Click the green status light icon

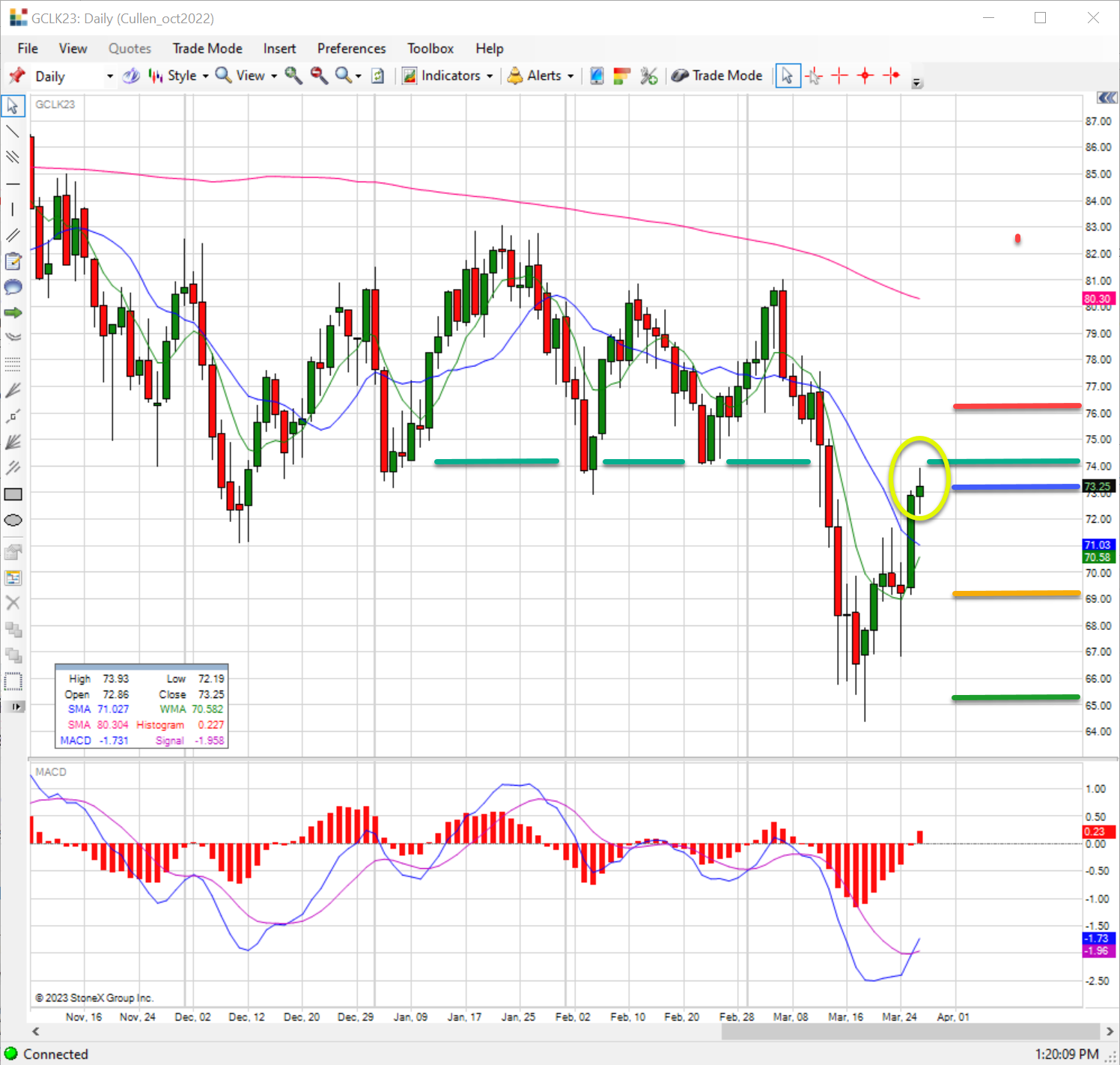point(10,1054)
